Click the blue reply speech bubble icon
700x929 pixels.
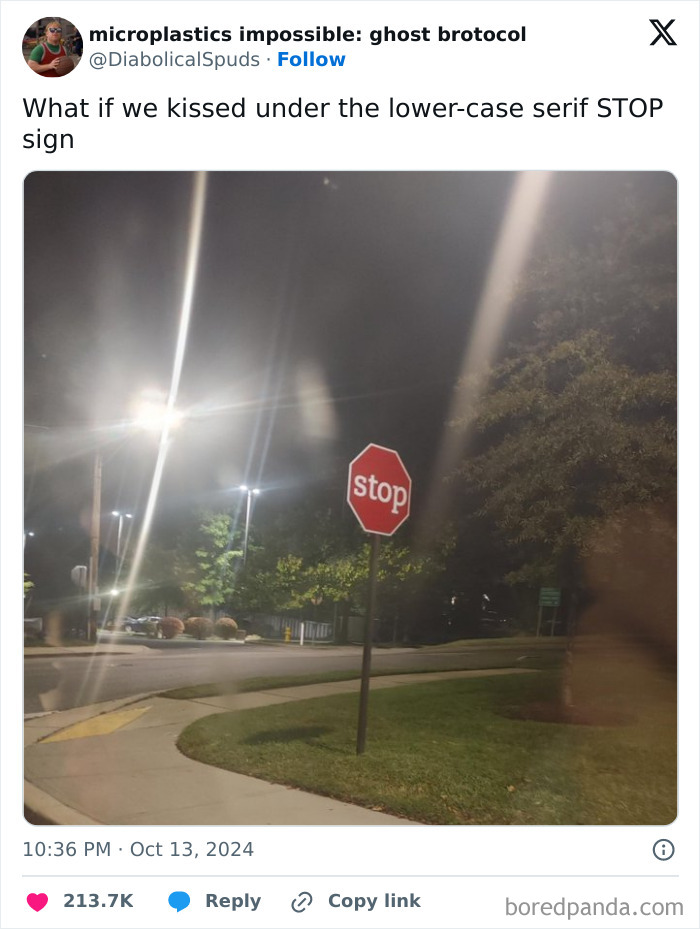click(179, 901)
